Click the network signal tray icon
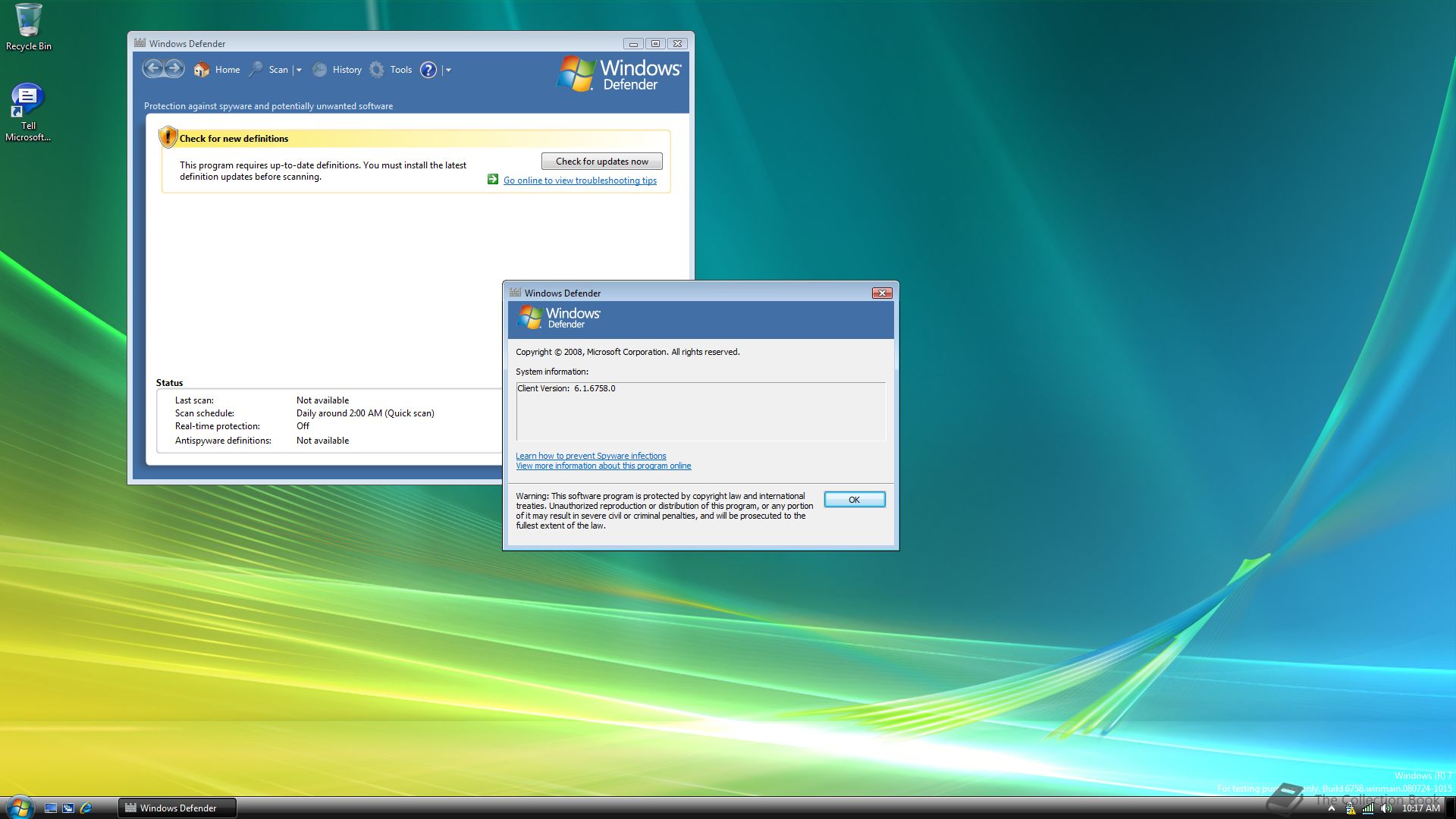Screen dimensions: 1456x819 (x=1368, y=808)
